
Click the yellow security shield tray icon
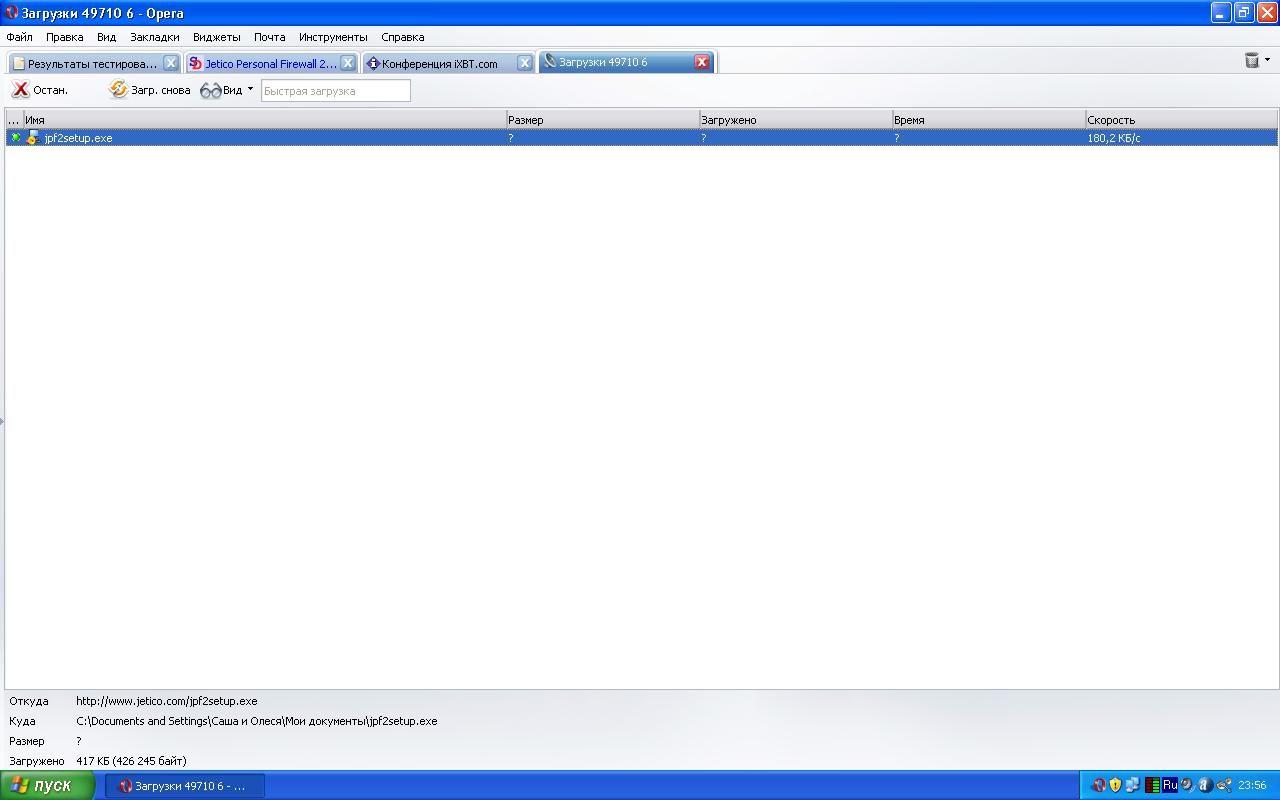(x=1115, y=785)
